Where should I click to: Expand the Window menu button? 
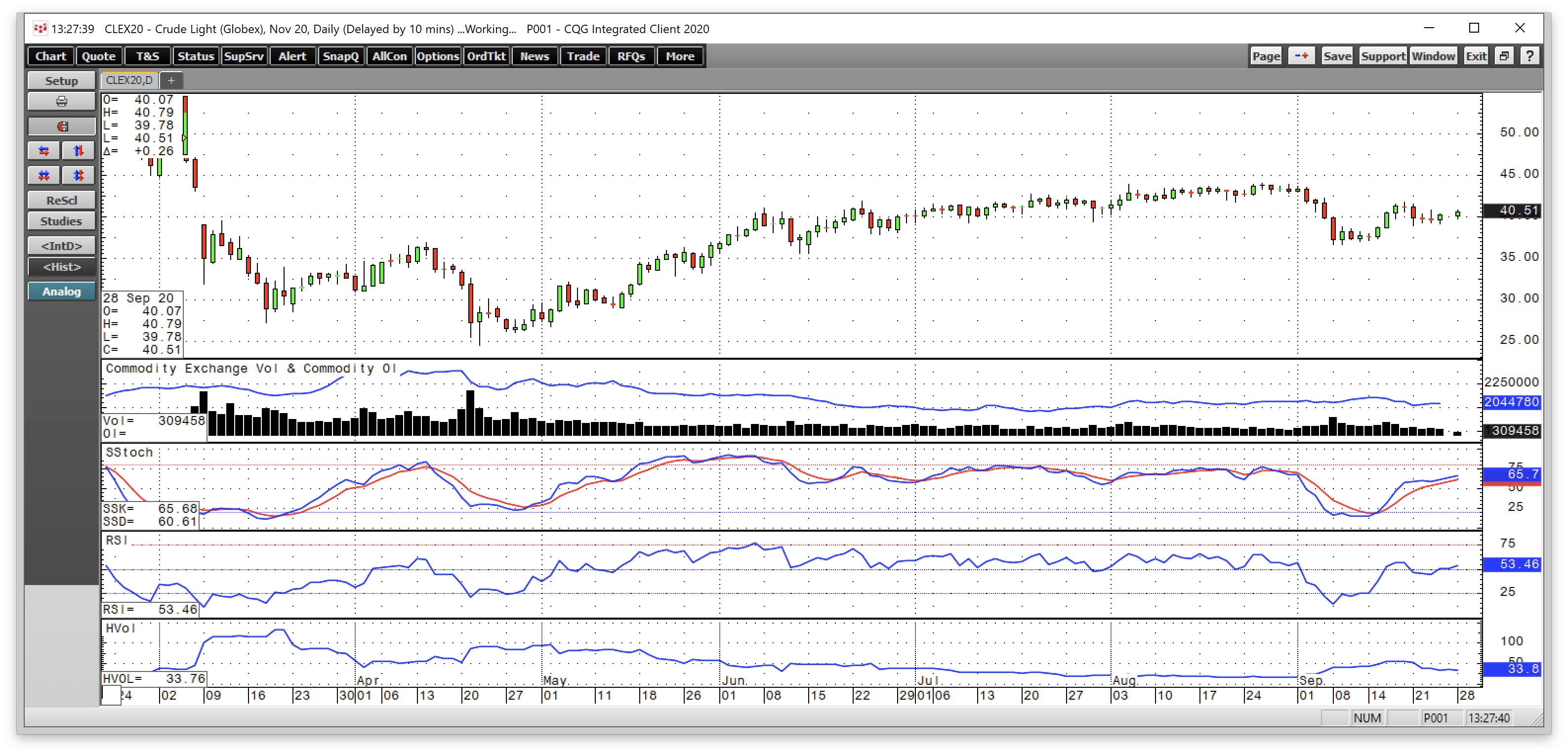pyautogui.click(x=1434, y=56)
